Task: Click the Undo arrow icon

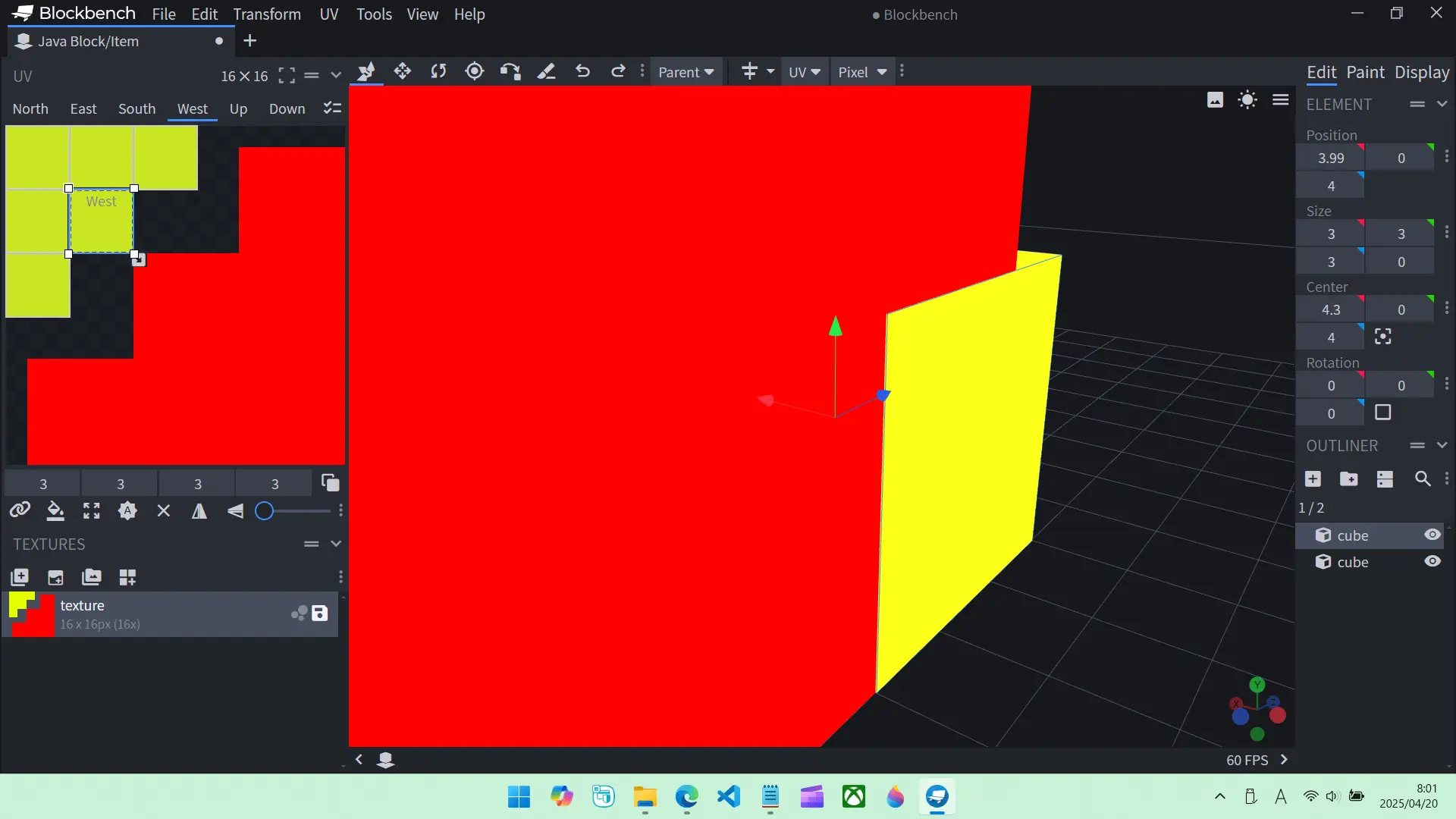Action: coord(582,71)
